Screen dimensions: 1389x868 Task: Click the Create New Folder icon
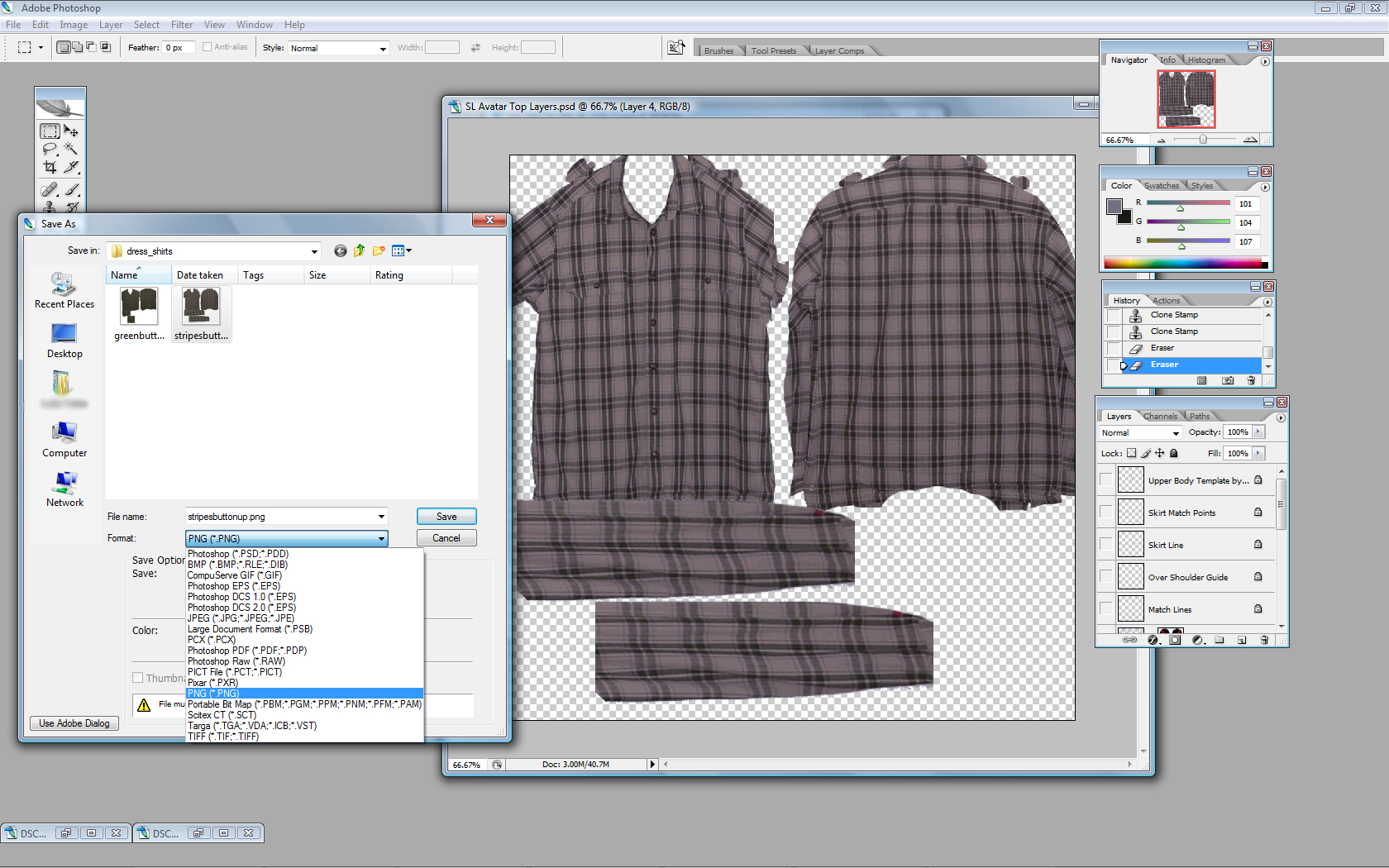coord(379,251)
